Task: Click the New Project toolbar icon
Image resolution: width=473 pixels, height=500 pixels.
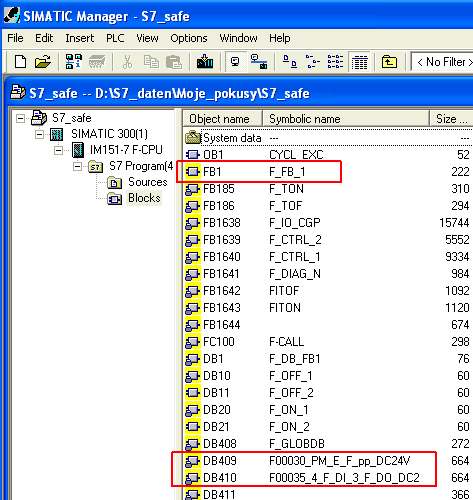Action: (x=20, y=62)
